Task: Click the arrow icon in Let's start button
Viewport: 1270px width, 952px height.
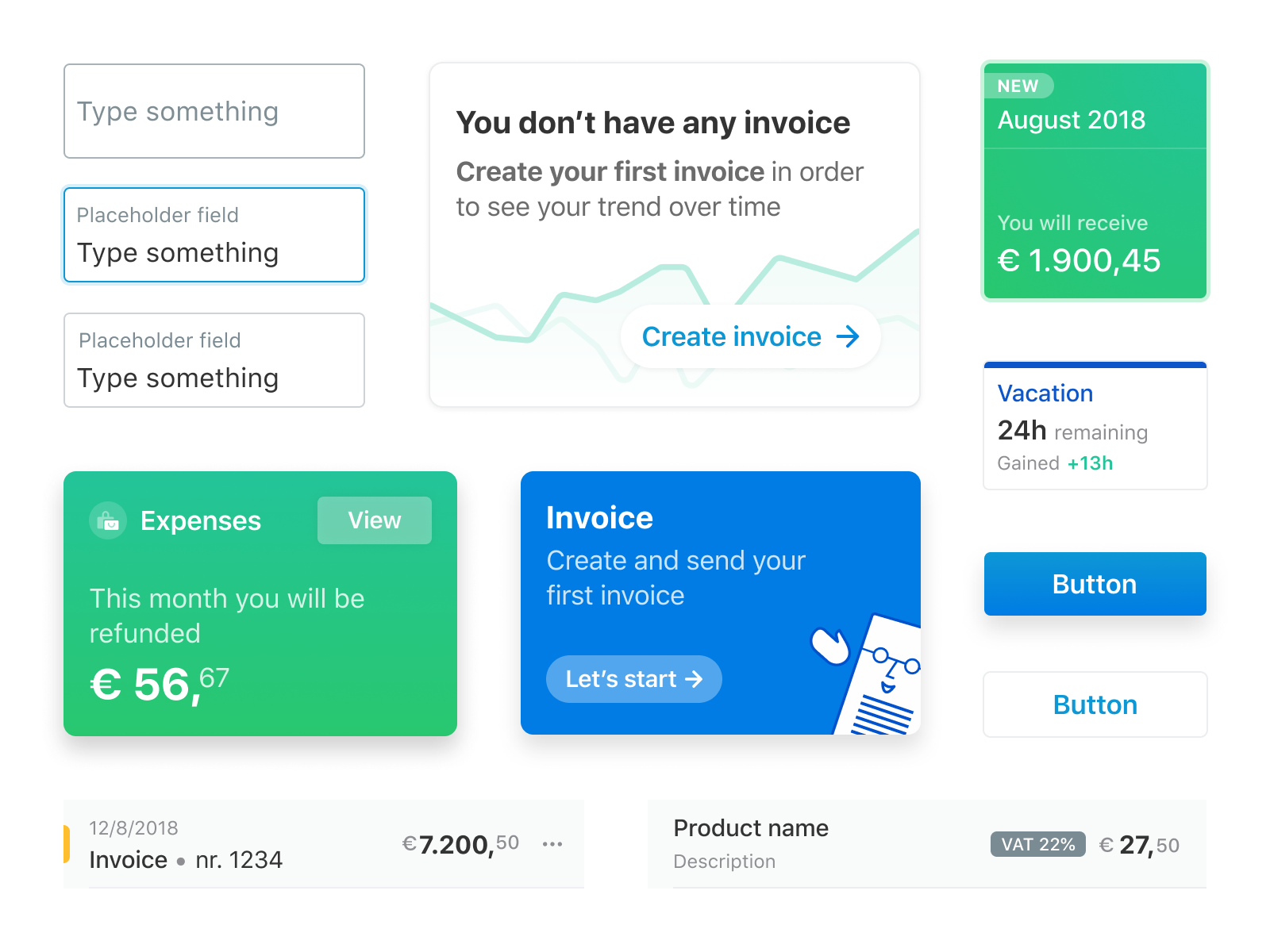Action: pos(695,679)
